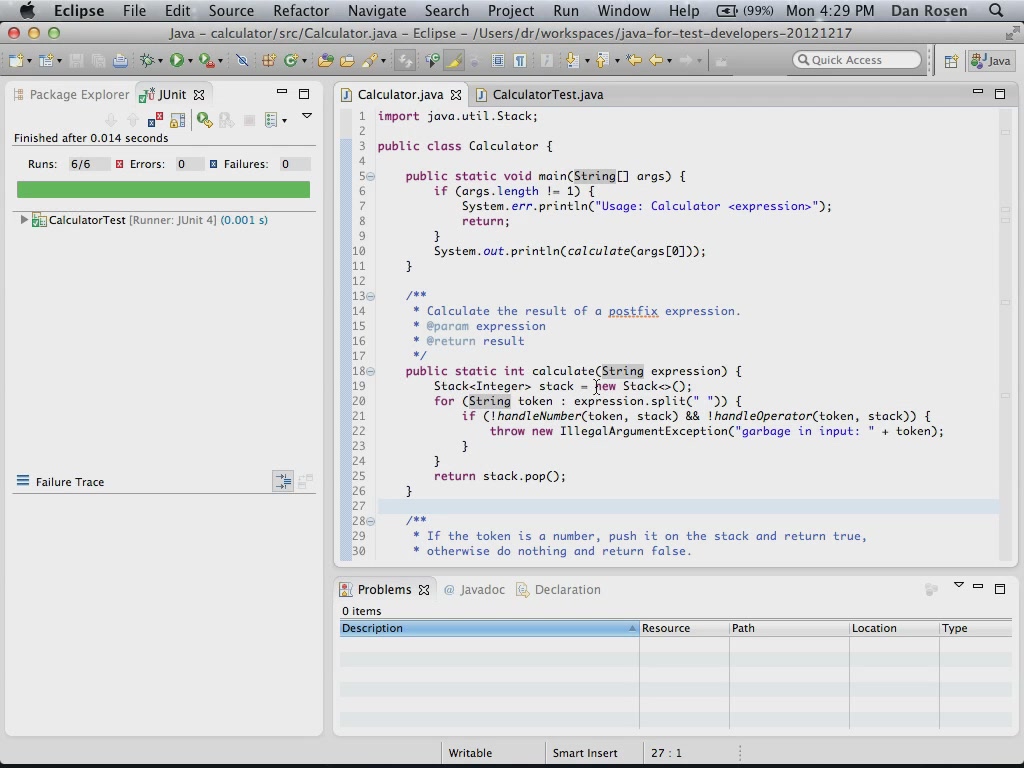Click the Print toolbar icon
Viewport: 1024px width, 768px height.
(x=120, y=61)
